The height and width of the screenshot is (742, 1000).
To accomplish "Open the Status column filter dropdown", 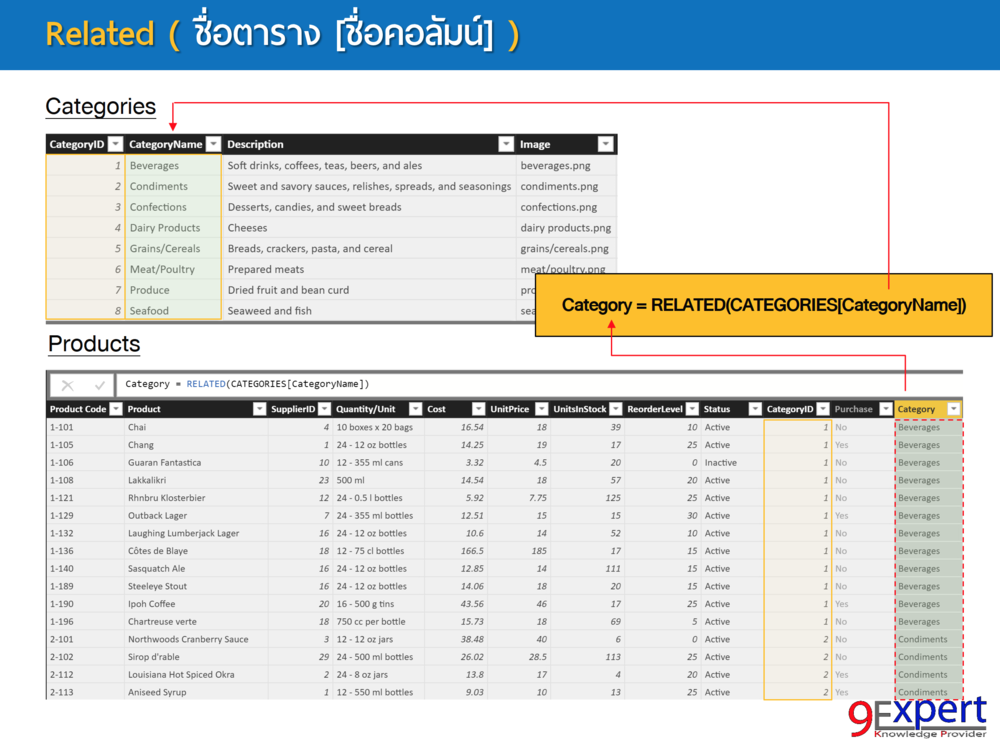I will 755,408.
